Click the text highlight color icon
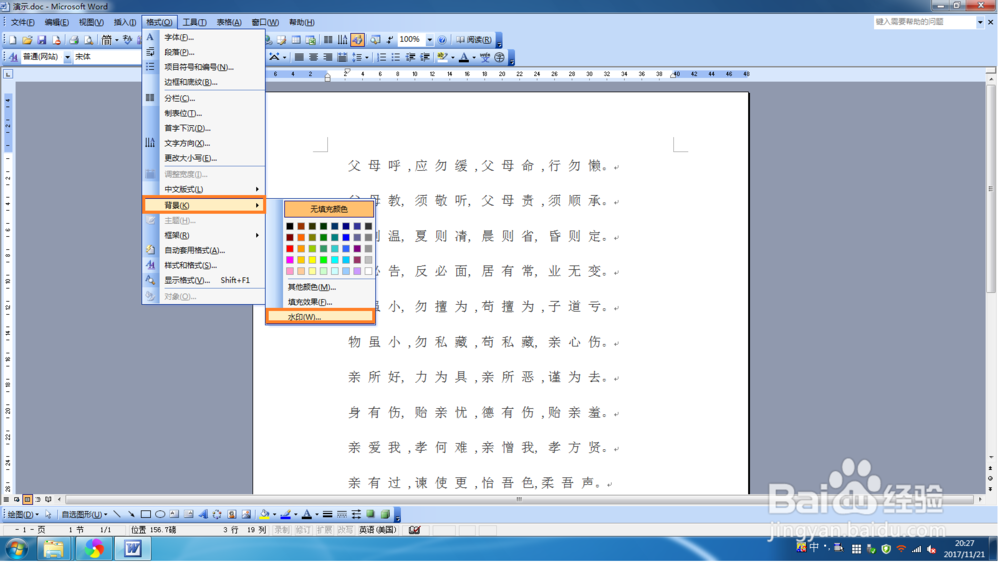 (x=443, y=57)
